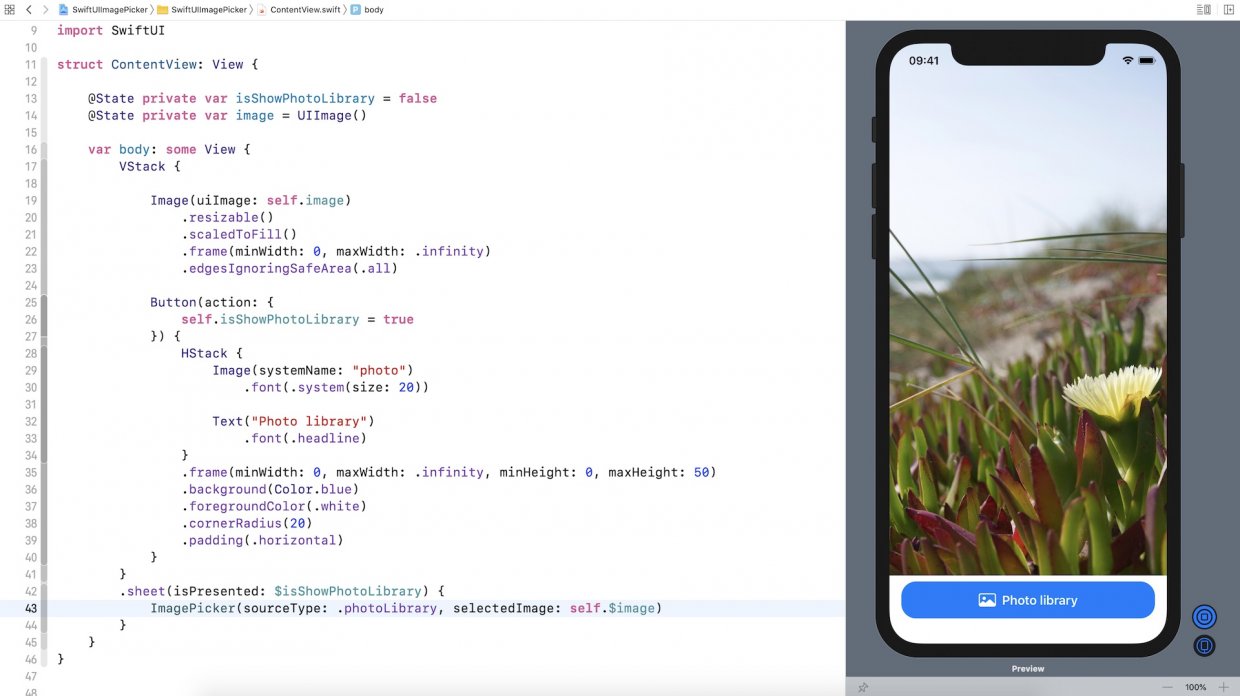Toggle live preview with the concentric rings button
Screen dimensions: 1240x696
(x=1204, y=617)
